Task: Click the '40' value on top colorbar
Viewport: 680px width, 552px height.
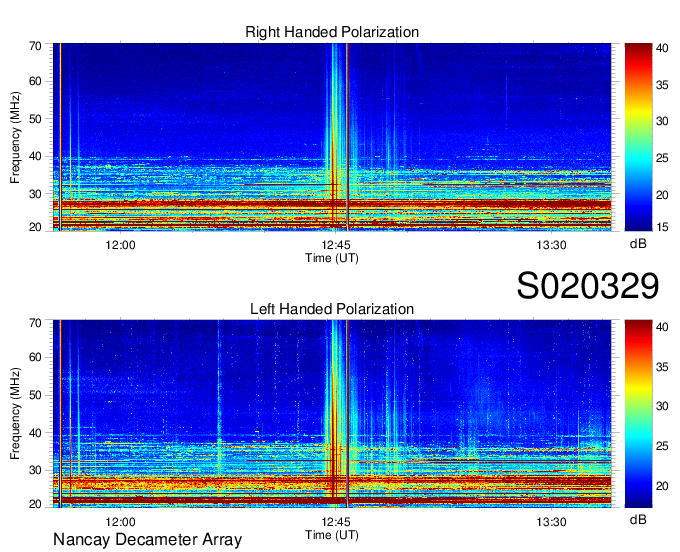Action: (x=662, y=48)
